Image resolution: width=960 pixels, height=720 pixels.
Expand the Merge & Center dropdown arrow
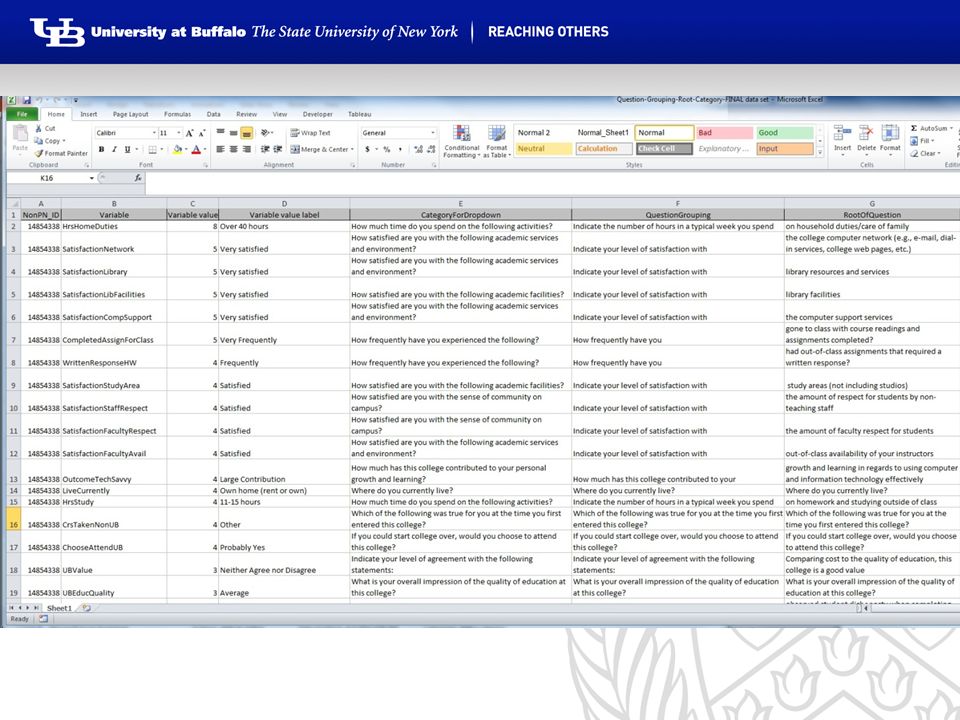pyautogui.click(x=352, y=149)
